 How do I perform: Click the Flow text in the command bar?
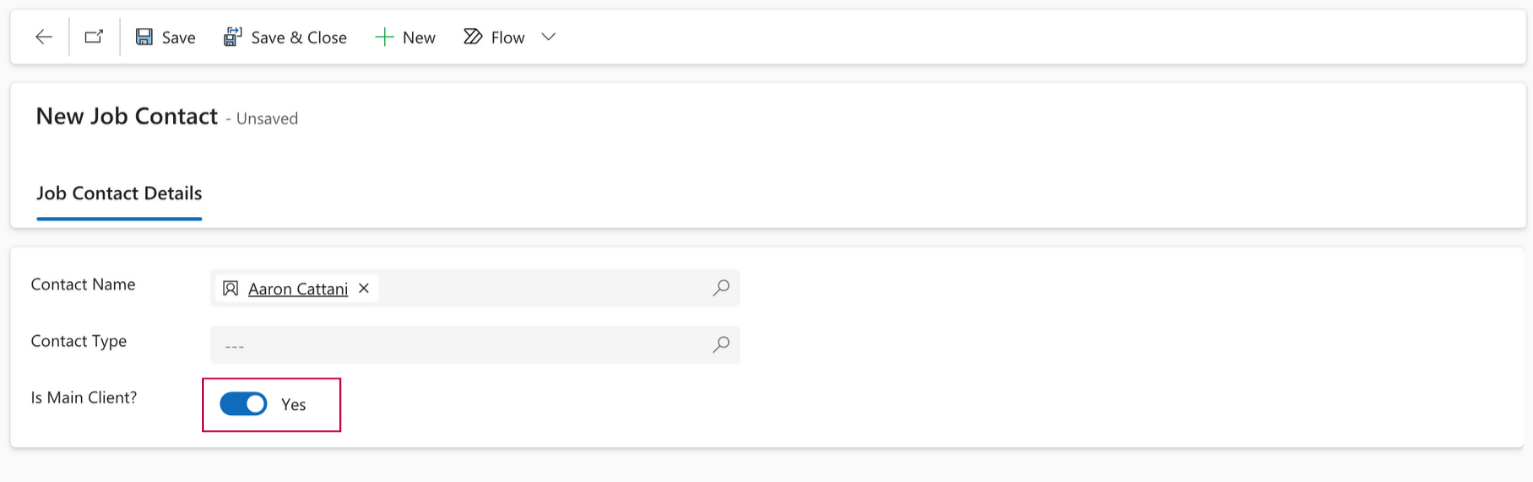click(508, 37)
